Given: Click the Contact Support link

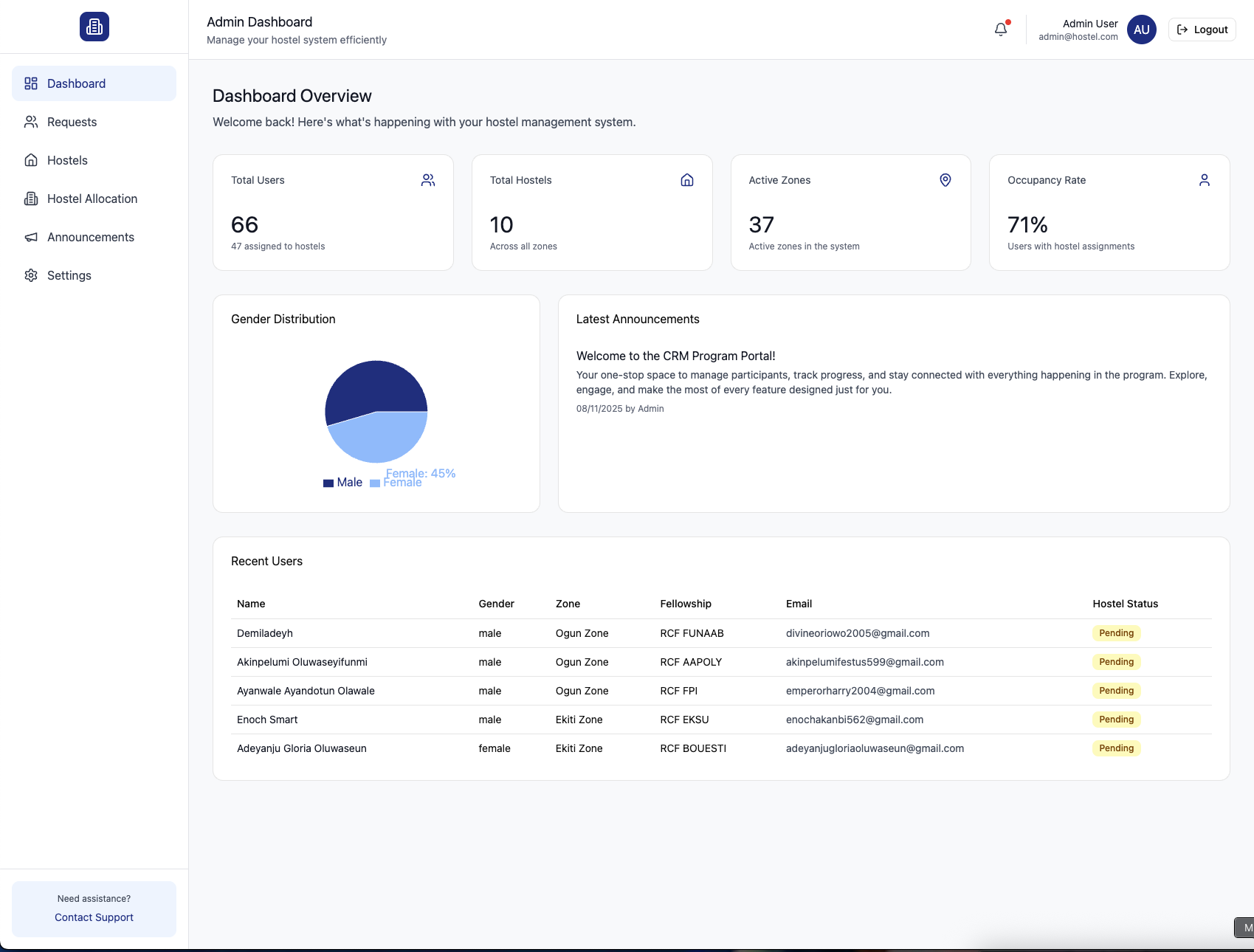Looking at the screenshot, I should coord(94,917).
